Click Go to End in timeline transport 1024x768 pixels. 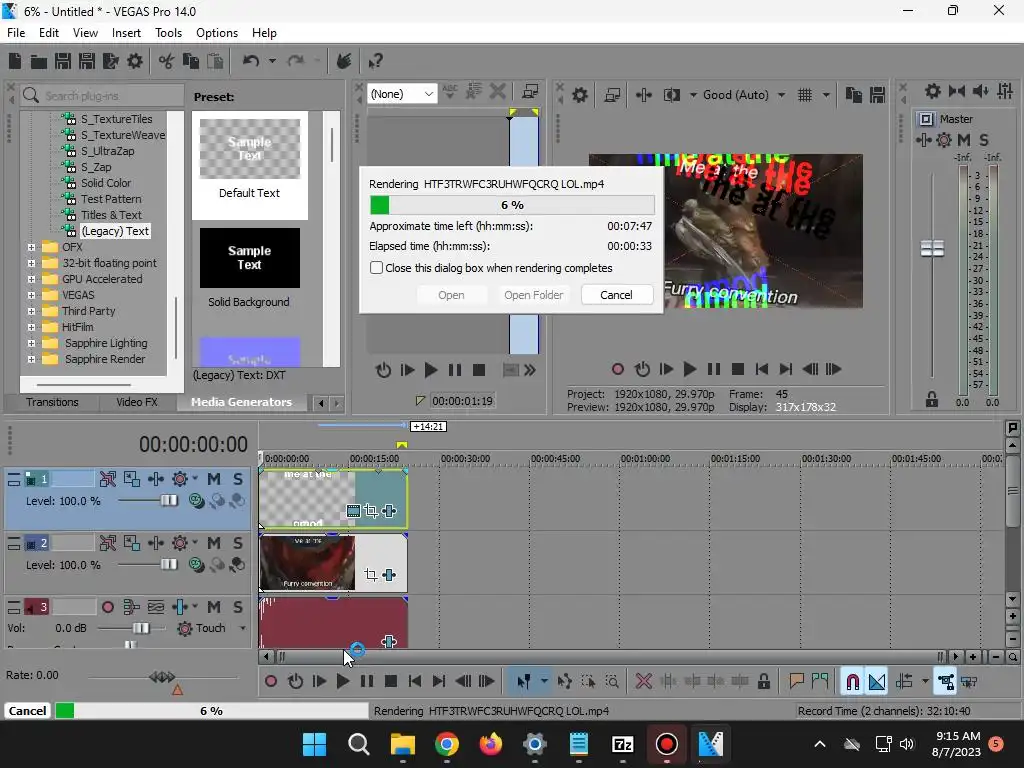click(439, 682)
